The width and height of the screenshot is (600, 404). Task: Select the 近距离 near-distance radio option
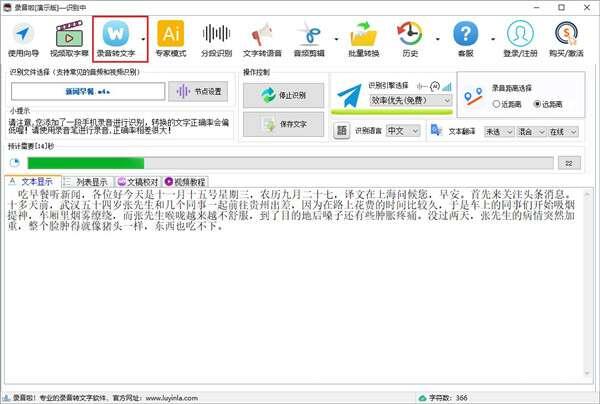[x=496, y=103]
